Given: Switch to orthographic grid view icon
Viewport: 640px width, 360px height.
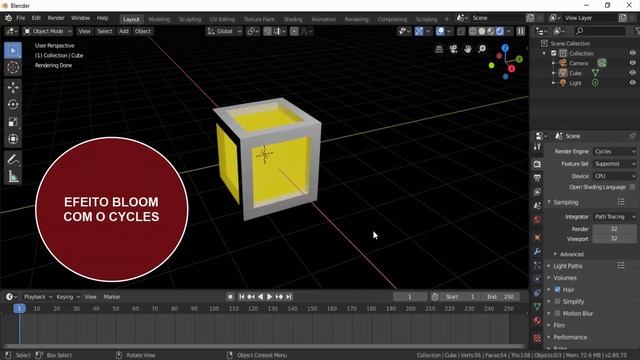Looking at the screenshot, I should (439, 49).
